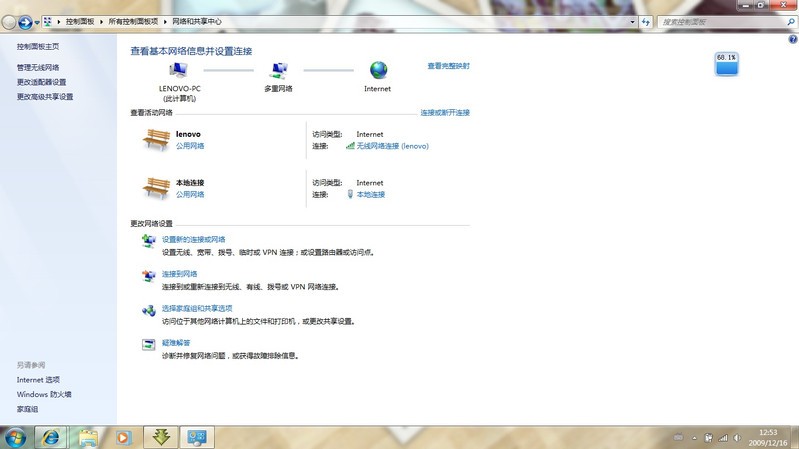Click the set up new connection icon
Screen dimensions: 799x449
[x=148, y=241]
